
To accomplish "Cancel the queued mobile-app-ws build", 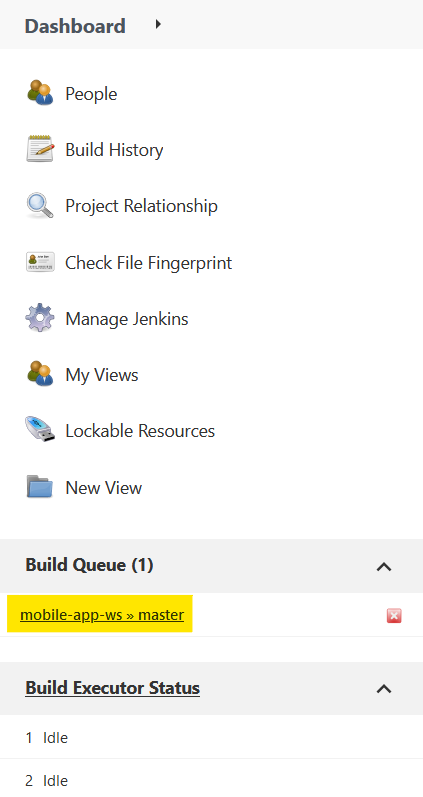I will [x=394, y=616].
